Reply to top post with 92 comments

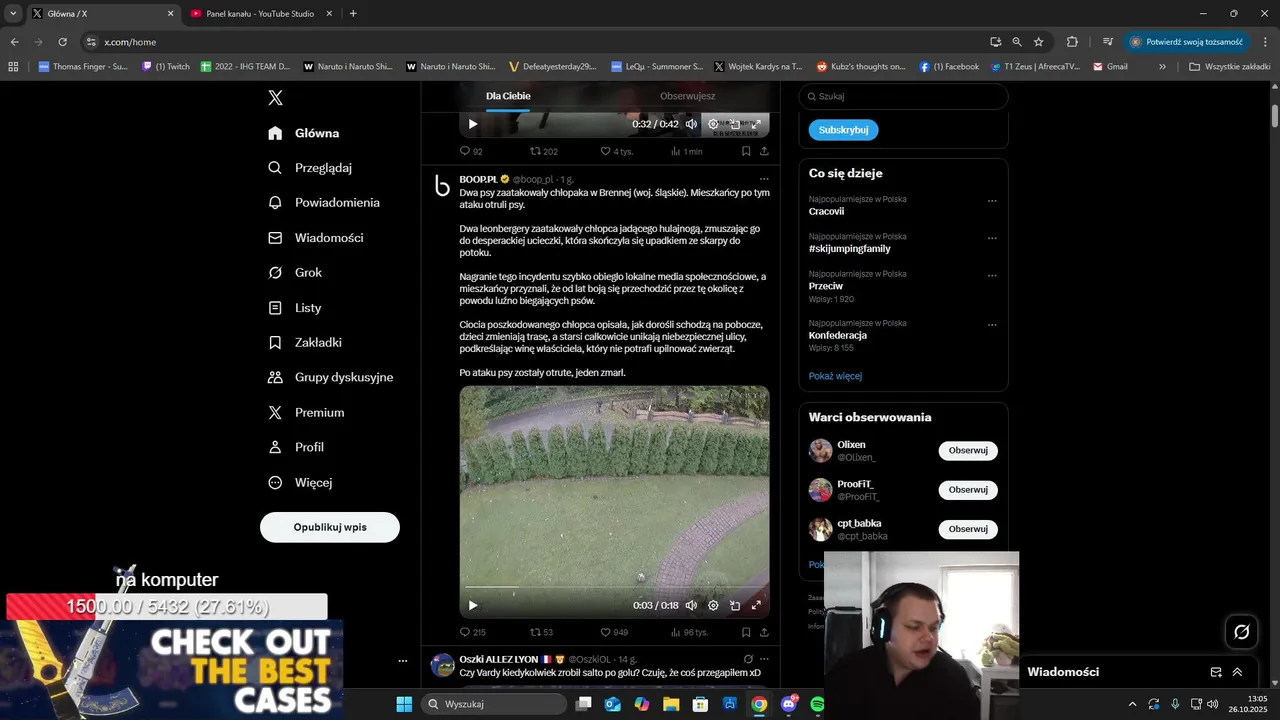click(x=471, y=151)
